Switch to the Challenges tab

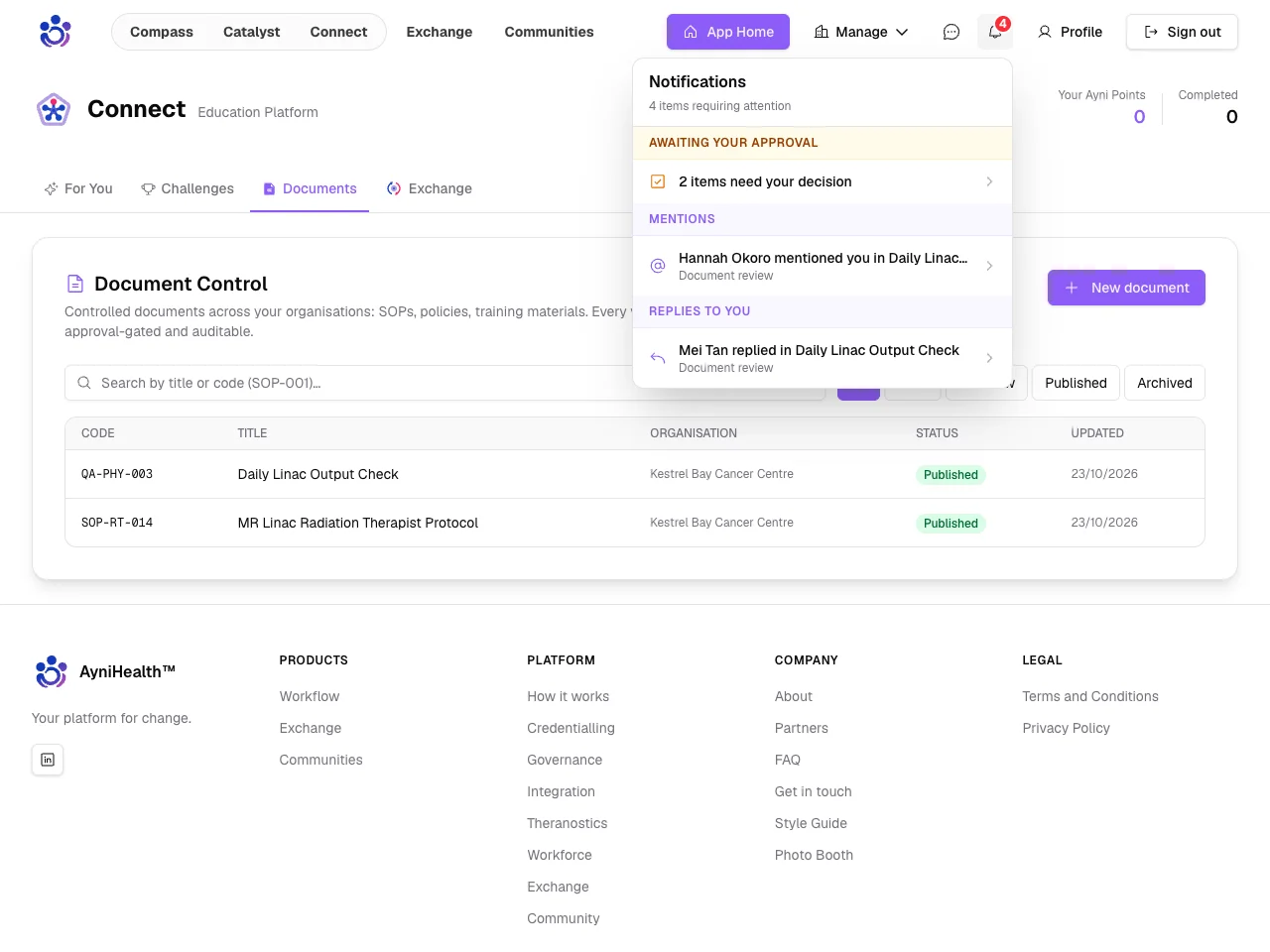click(x=188, y=188)
